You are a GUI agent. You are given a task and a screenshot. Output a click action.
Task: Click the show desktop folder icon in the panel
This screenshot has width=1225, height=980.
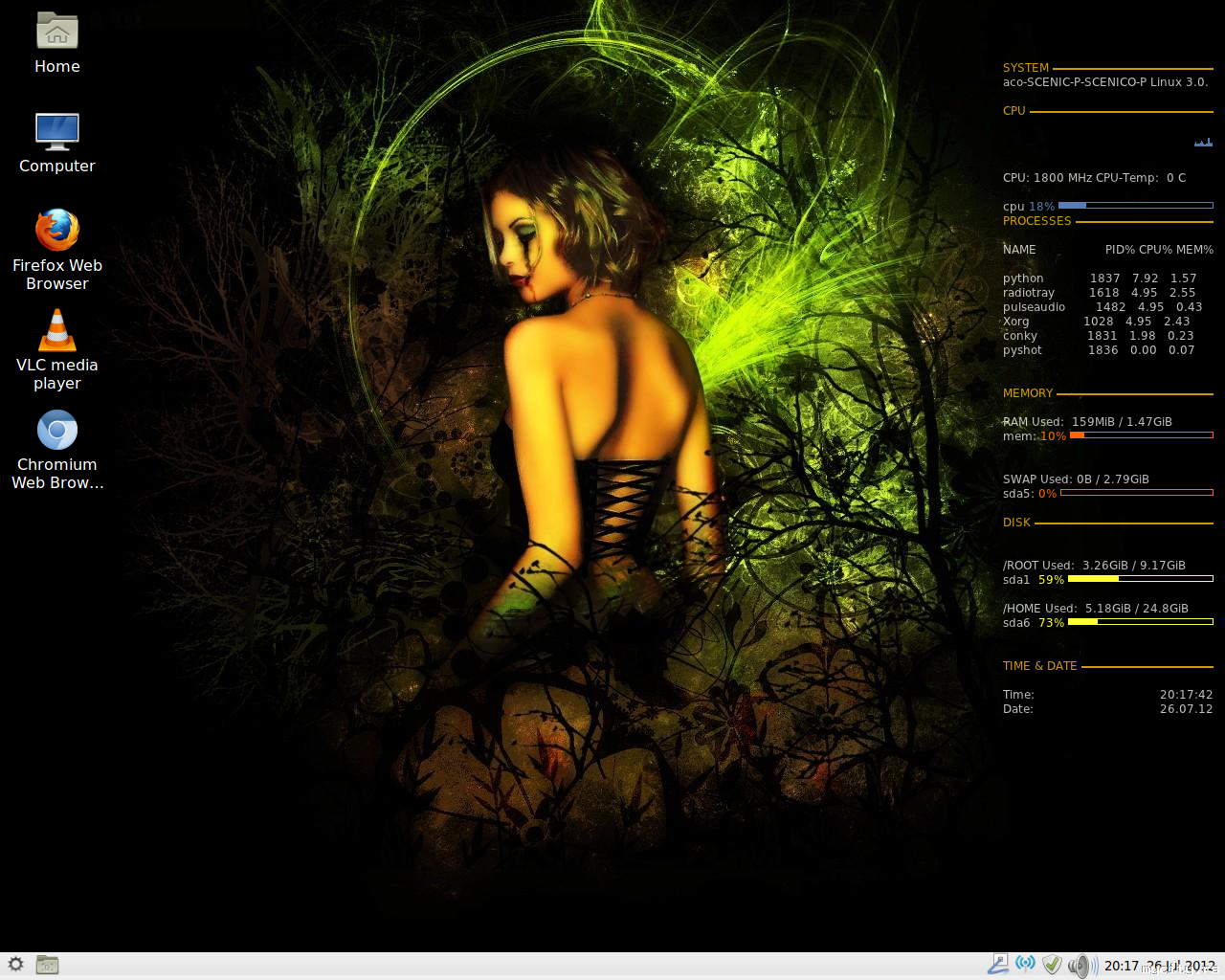coord(47,965)
